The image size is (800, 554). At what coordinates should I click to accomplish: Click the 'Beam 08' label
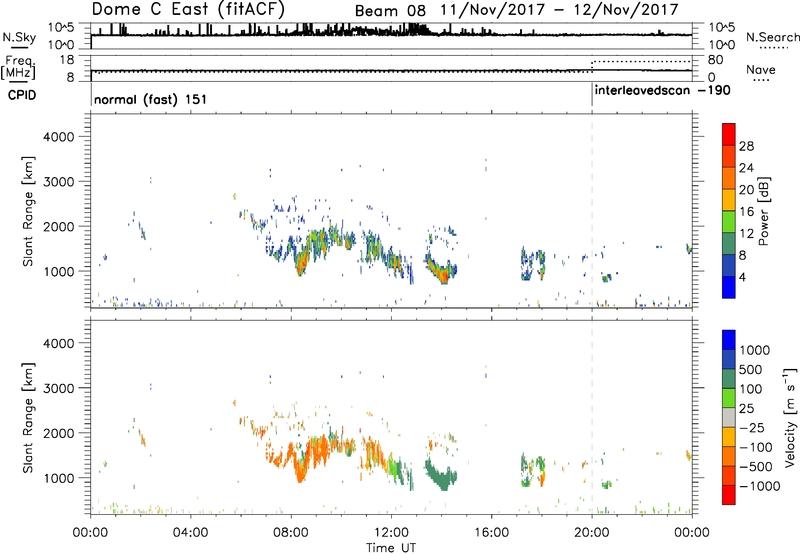point(390,11)
